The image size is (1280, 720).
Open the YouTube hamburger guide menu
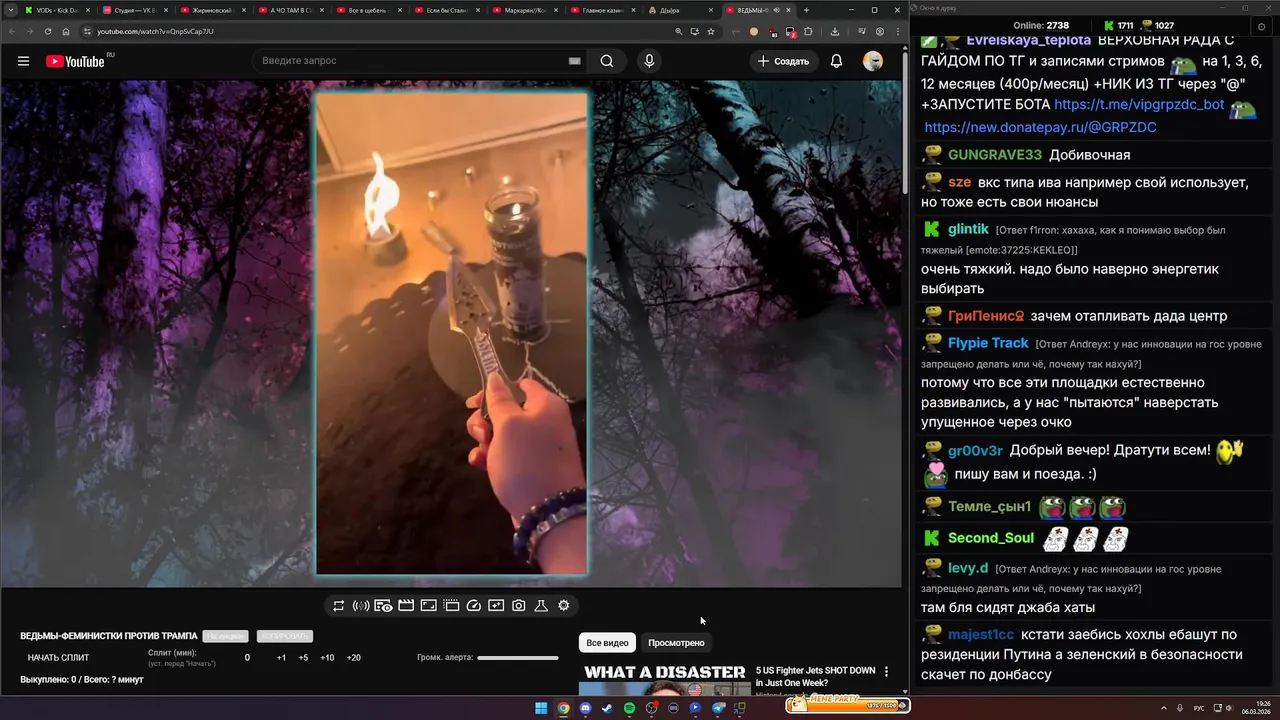(x=23, y=61)
